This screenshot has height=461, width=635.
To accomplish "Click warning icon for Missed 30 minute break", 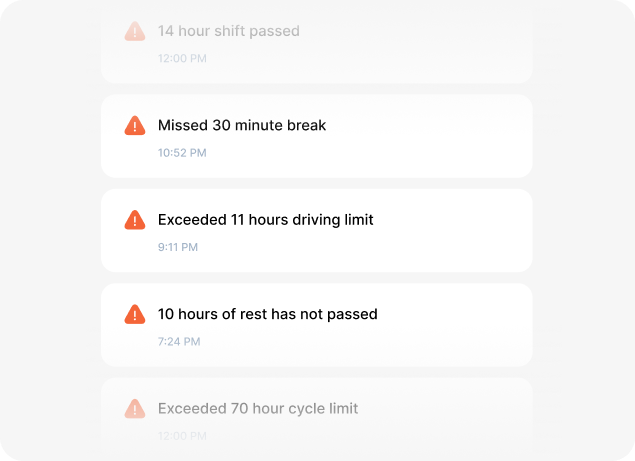I will [x=134, y=126].
